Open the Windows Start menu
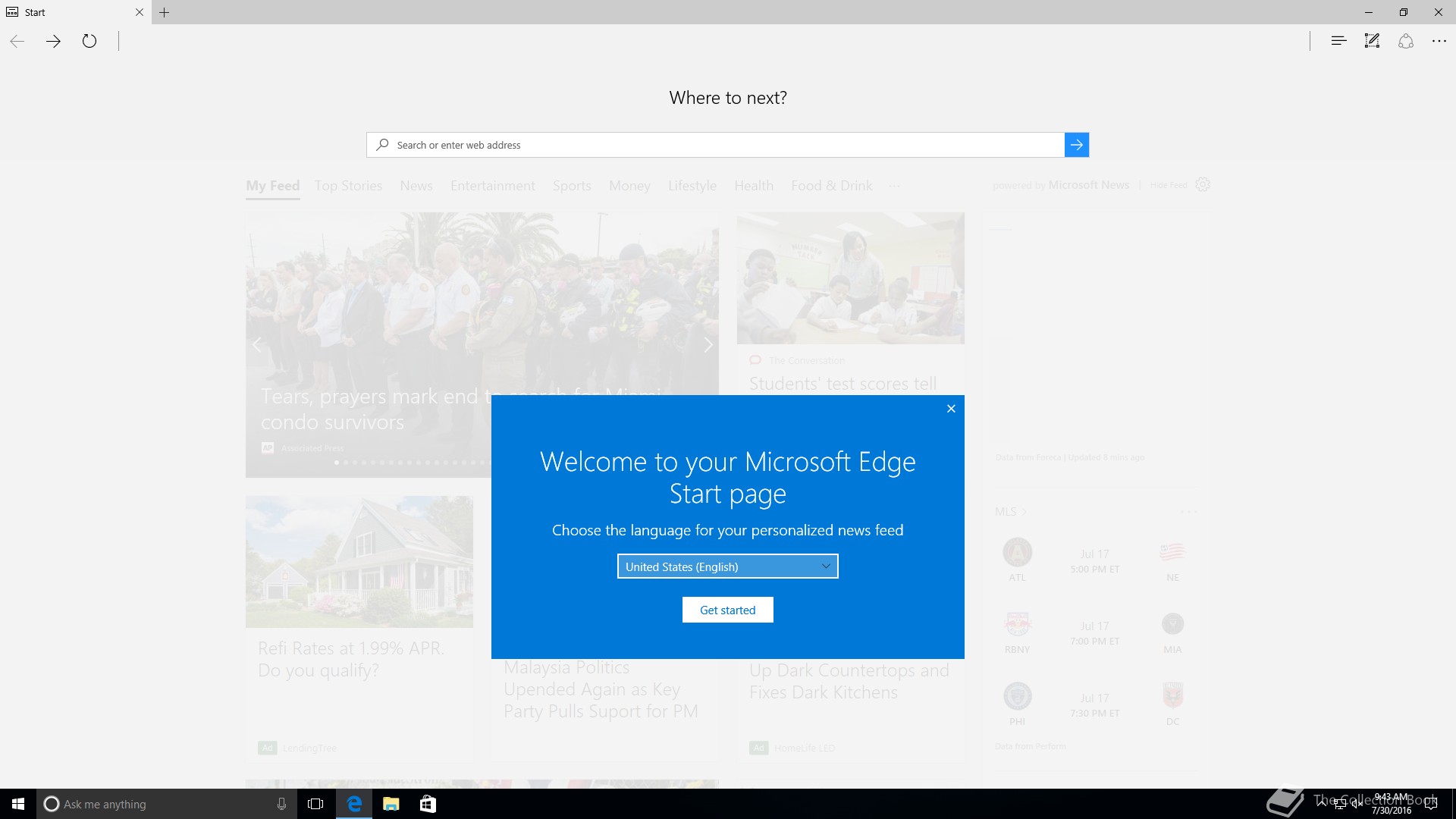This screenshot has width=1456, height=819. (18, 804)
